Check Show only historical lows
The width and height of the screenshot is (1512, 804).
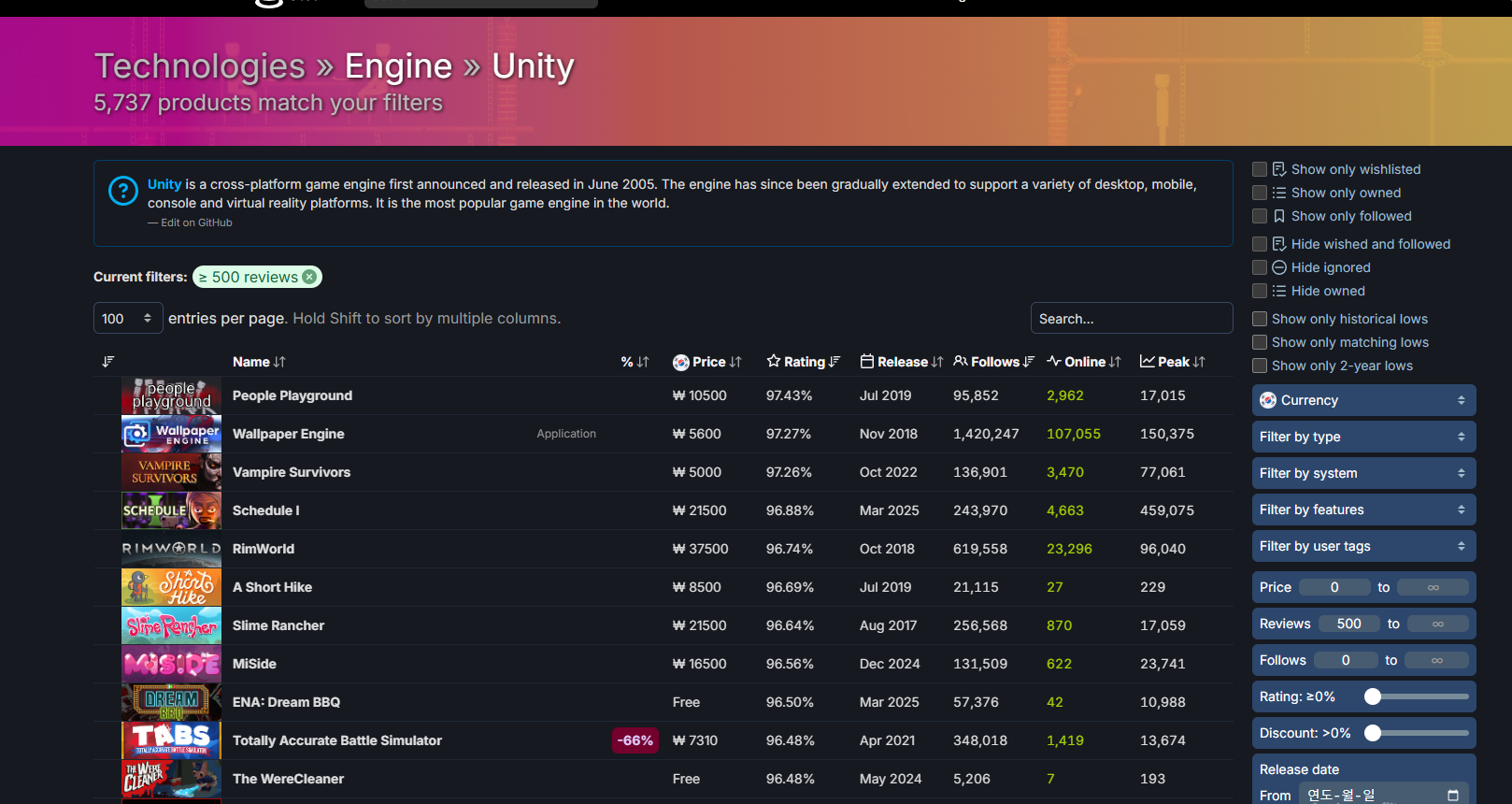click(x=1260, y=319)
